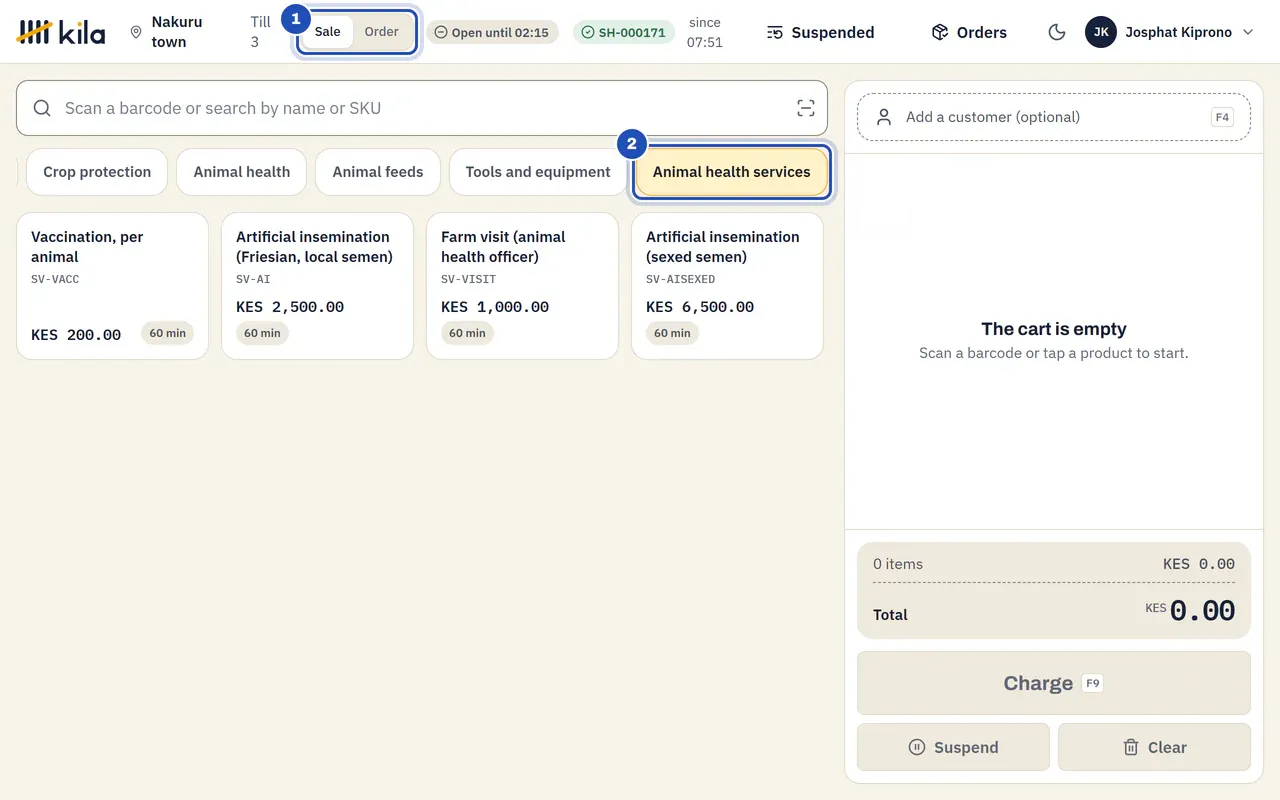Screen dimensions: 1280x800
Task: Click the Suspend button
Action: tap(953, 747)
